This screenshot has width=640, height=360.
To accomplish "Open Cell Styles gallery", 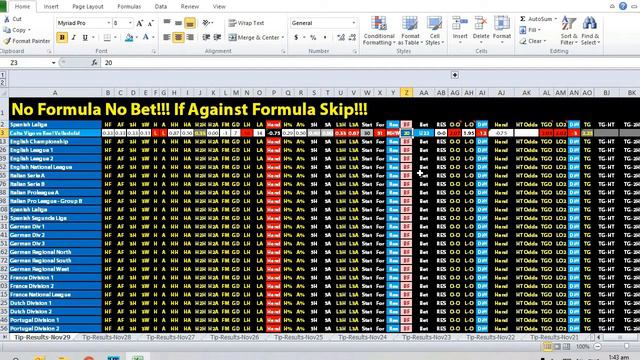I will pyautogui.click(x=434, y=31).
